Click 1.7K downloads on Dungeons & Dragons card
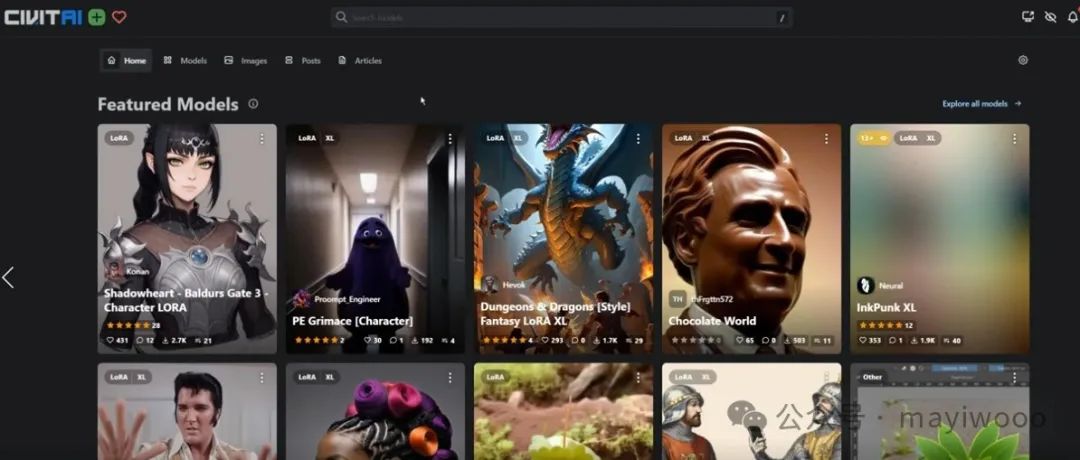Image resolution: width=1080 pixels, height=460 pixels. click(606, 340)
